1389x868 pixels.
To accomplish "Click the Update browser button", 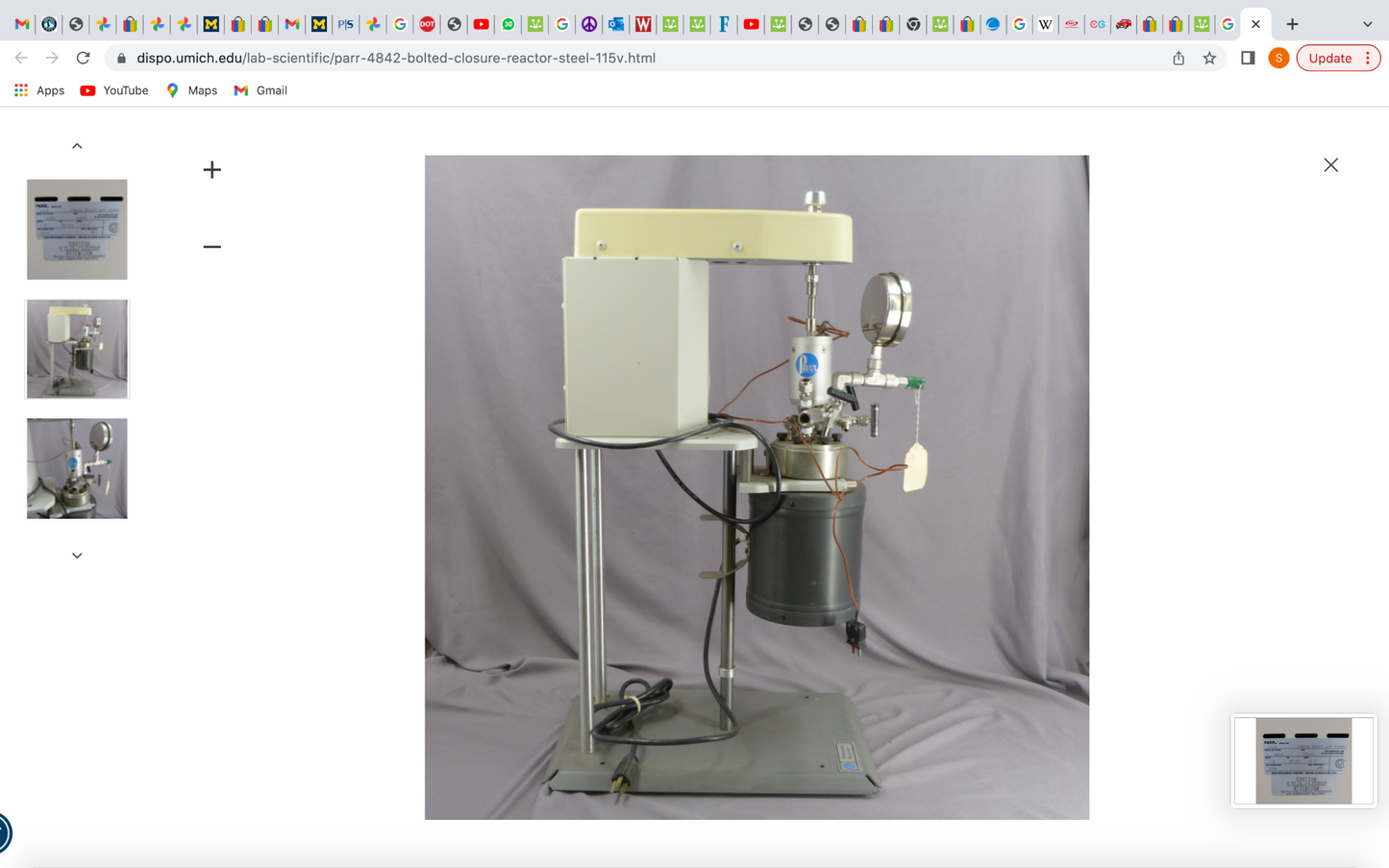I will coord(1329,58).
